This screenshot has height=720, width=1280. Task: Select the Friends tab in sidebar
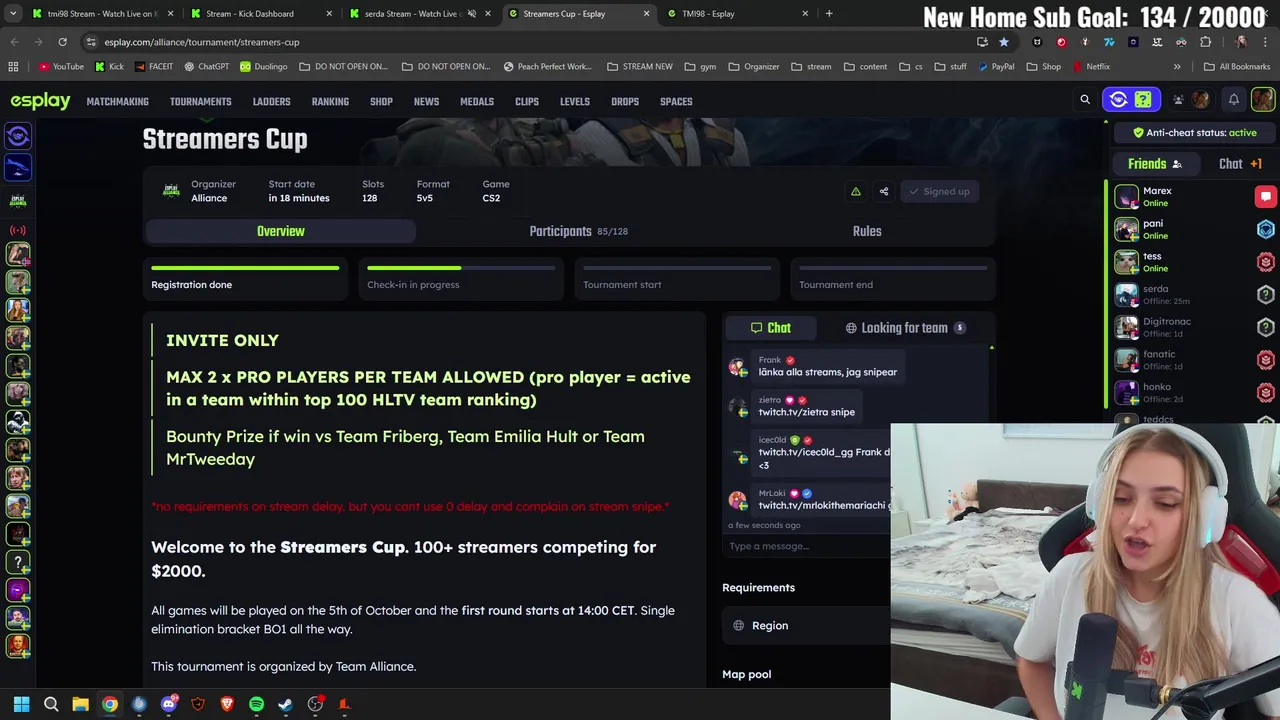tap(1155, 164)
